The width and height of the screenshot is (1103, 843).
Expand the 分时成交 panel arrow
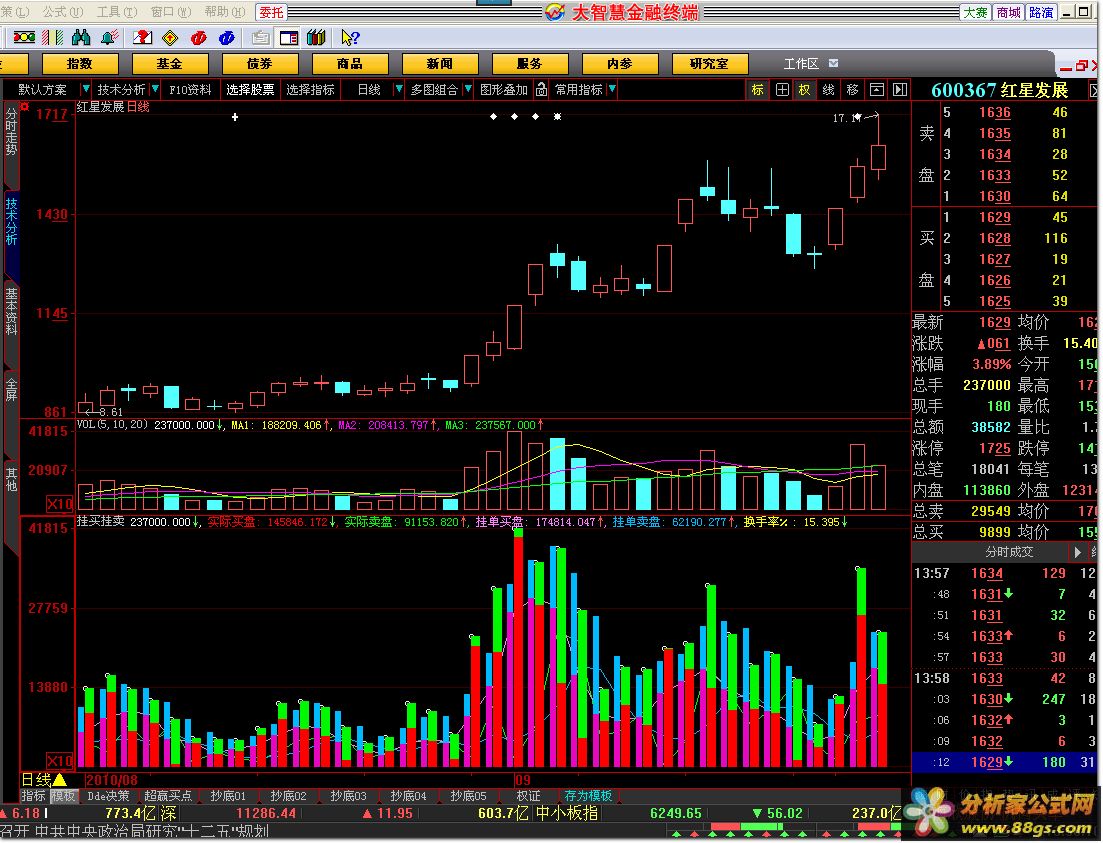(1078, 552)
